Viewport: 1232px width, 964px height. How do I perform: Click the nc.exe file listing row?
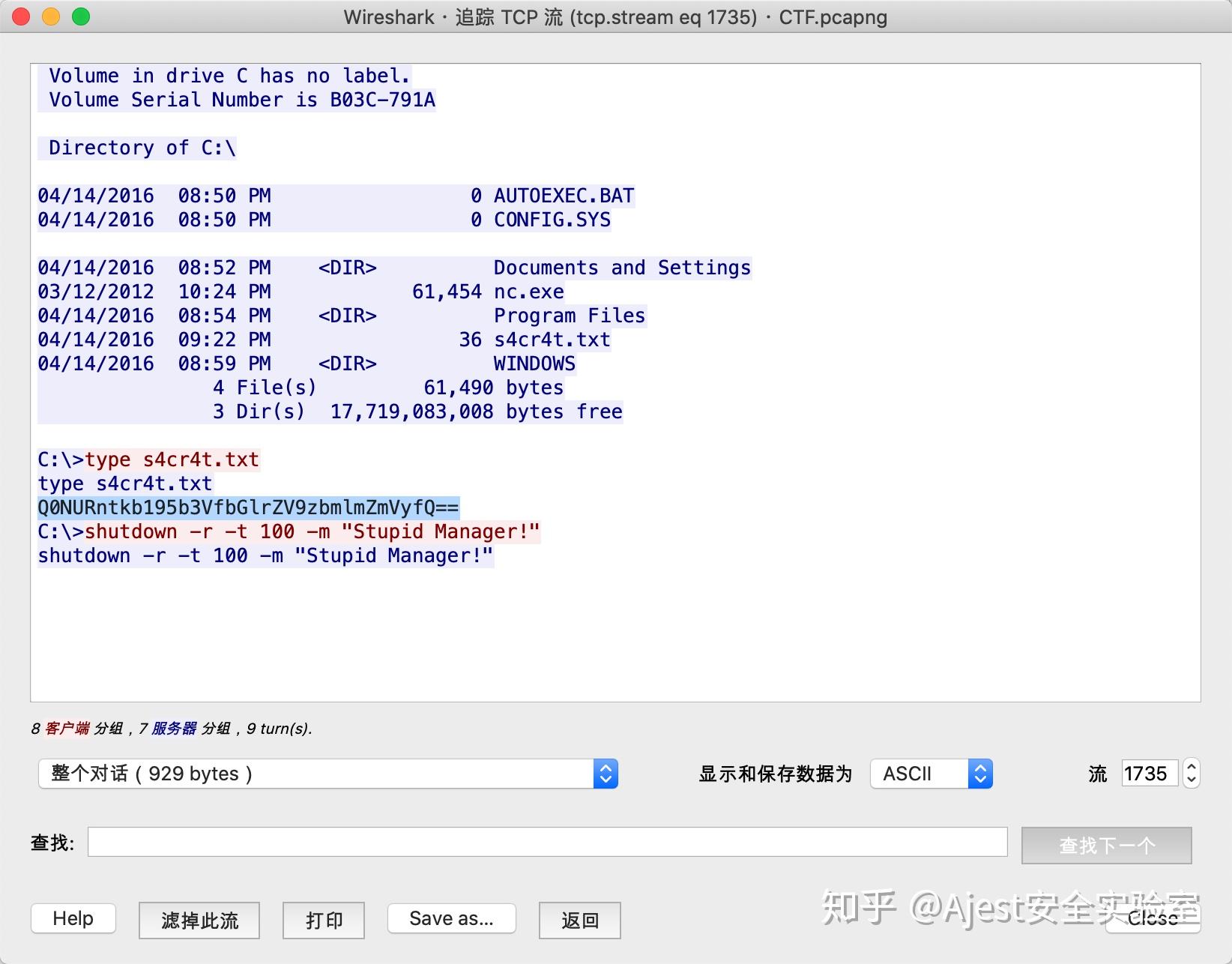301,292
